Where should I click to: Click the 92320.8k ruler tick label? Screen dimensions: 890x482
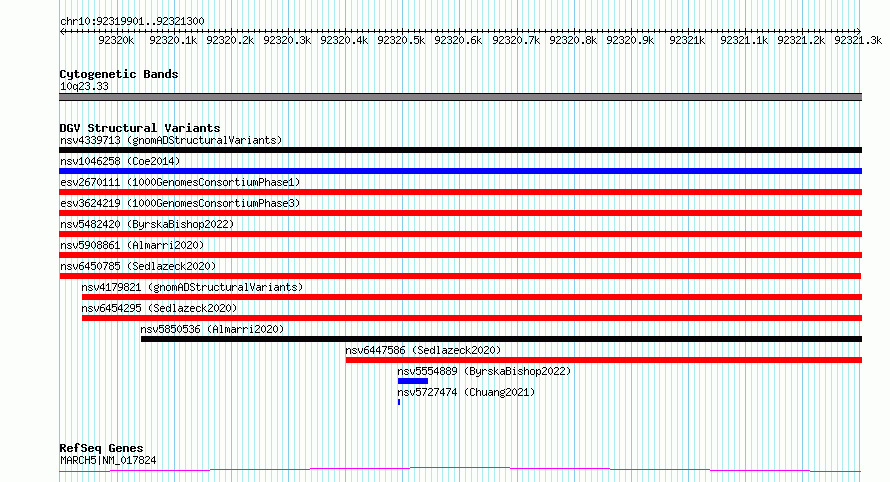[x=573, y=40]
